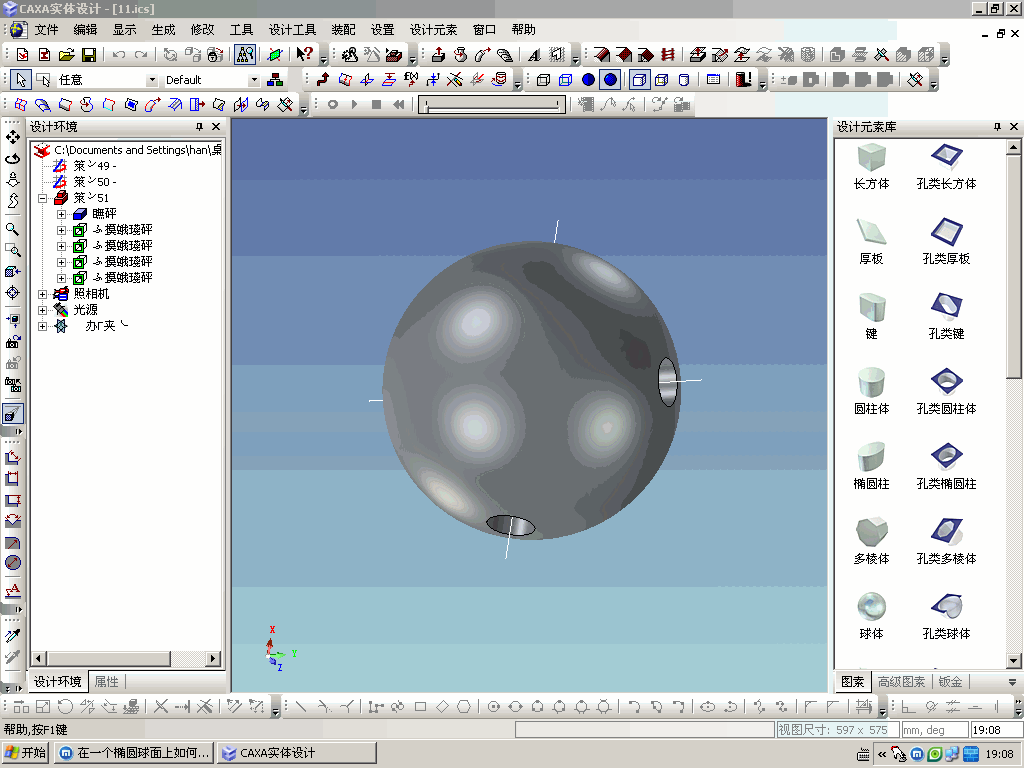Viewport: 1024px width, 768px height.
Task: Click the wireframe box display icon
Action: point(543,80)
